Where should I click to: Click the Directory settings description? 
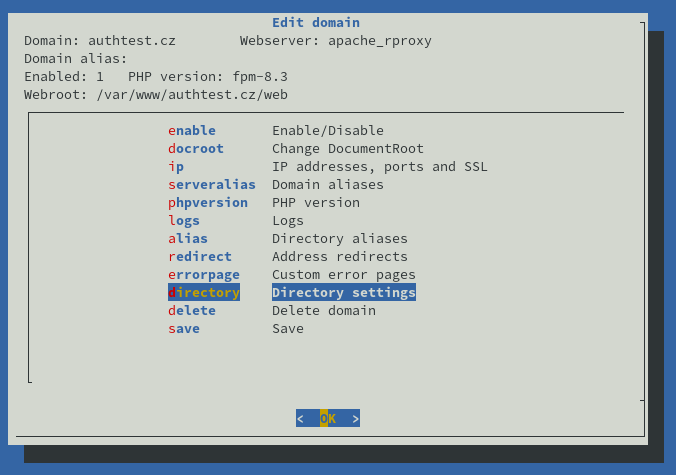pyautogui.click(x=344, y=292)
